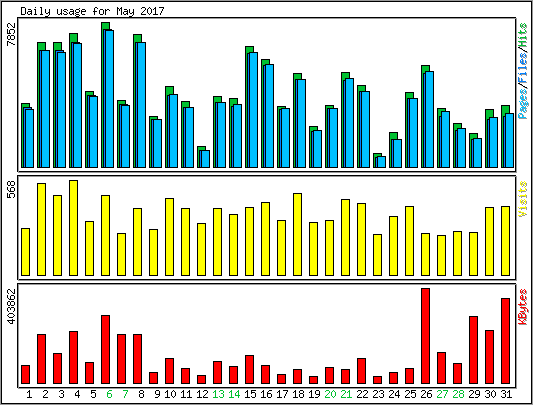Click green weekend day 6 label

pos(109,394)
